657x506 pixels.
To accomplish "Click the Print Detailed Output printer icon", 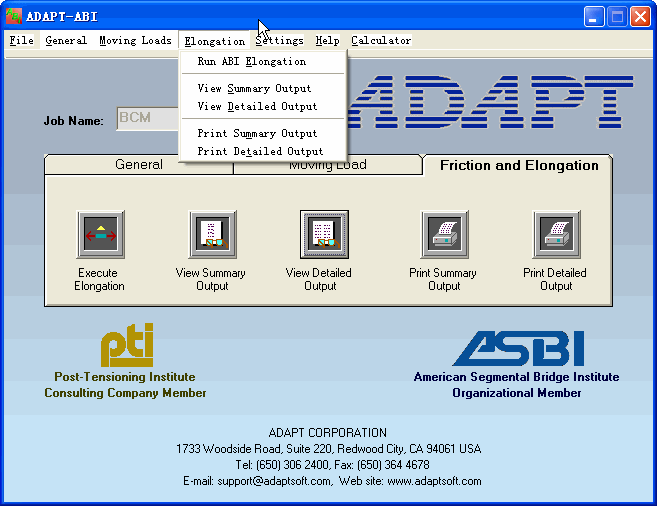I will tap(556, 235).
